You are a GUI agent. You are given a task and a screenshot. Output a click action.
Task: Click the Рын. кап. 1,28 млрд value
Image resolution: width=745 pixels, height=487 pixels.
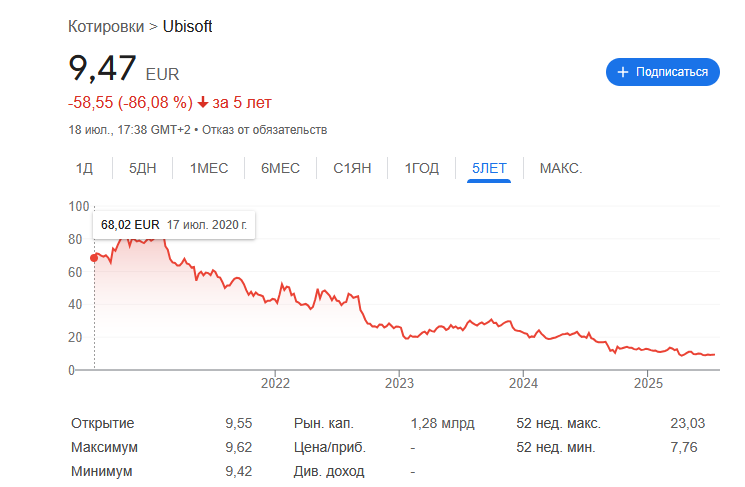(x=442, y=423)
